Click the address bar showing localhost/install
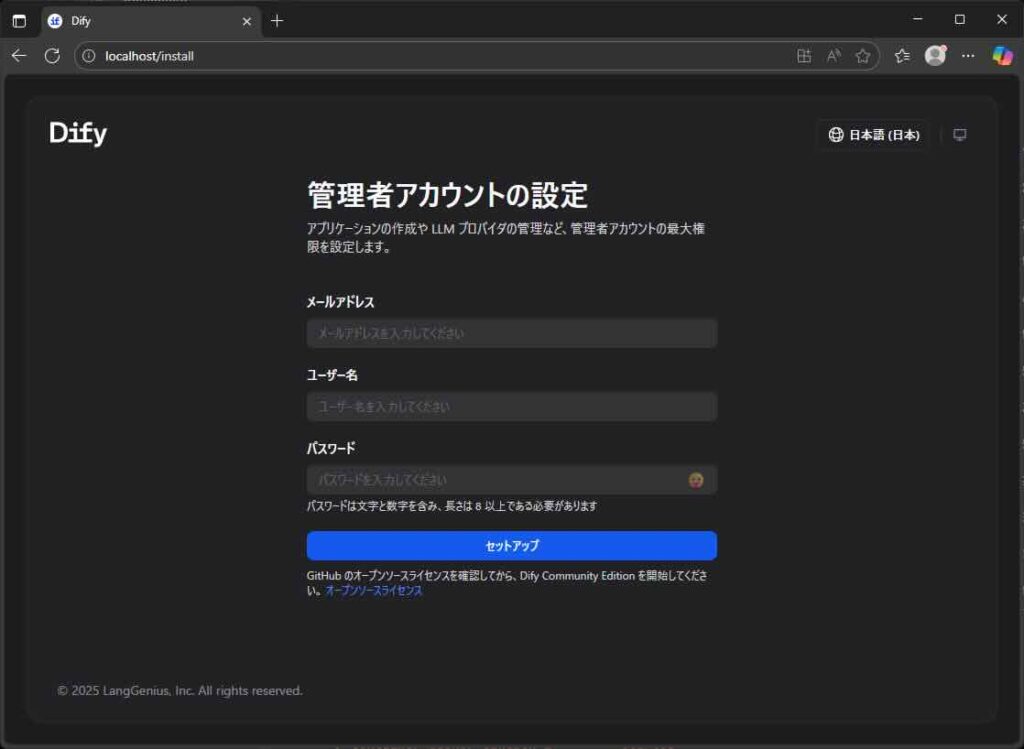The height and width of the screenshot is (749, 1024). tap(400, 56)
